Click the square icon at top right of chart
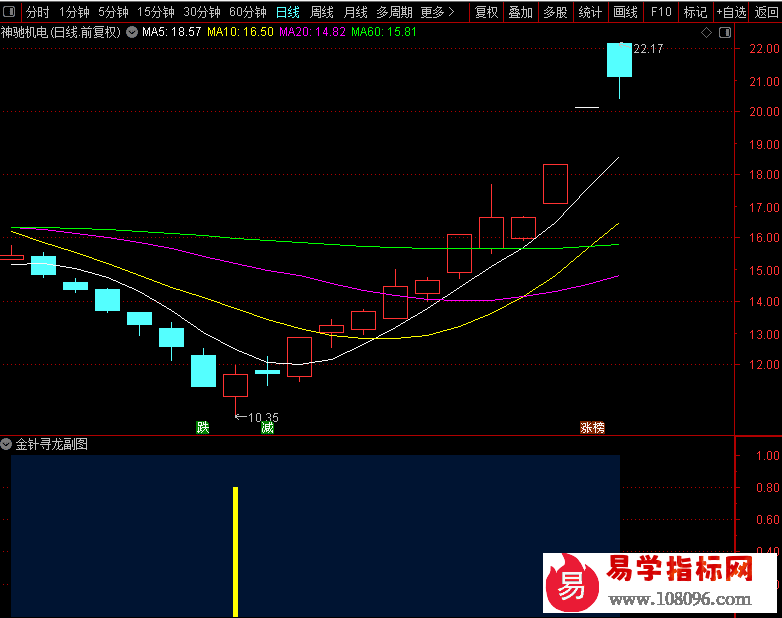782x618 pixels. click(724, 32)
